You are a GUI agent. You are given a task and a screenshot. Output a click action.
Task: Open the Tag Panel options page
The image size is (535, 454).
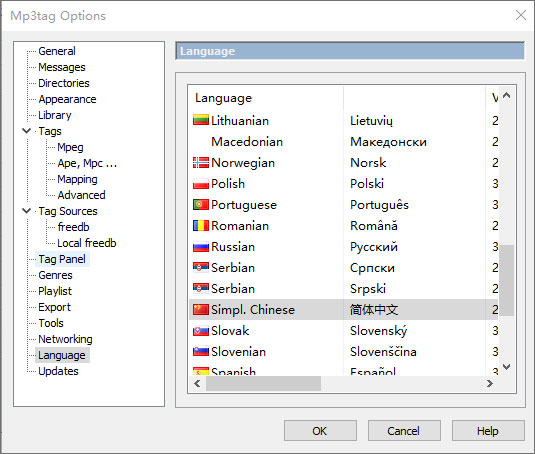62,259
